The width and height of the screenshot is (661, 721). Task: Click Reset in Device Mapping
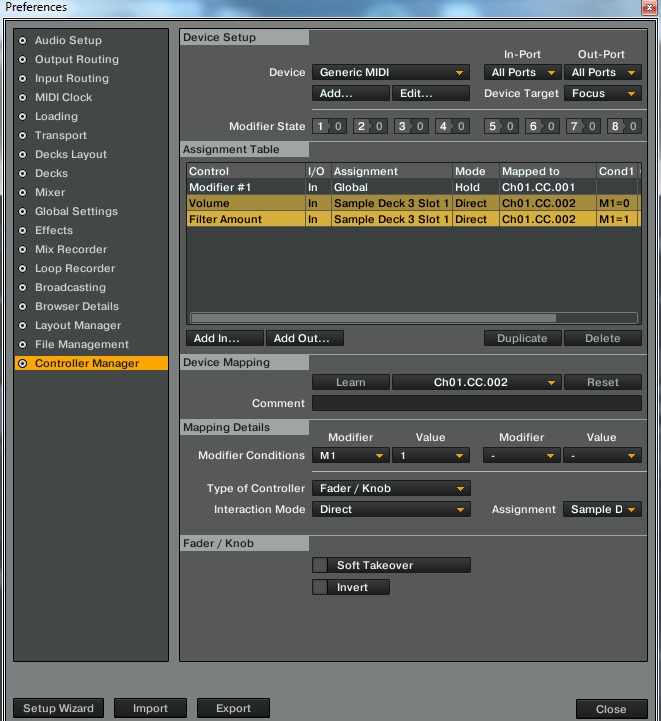(x=603, y=382)
